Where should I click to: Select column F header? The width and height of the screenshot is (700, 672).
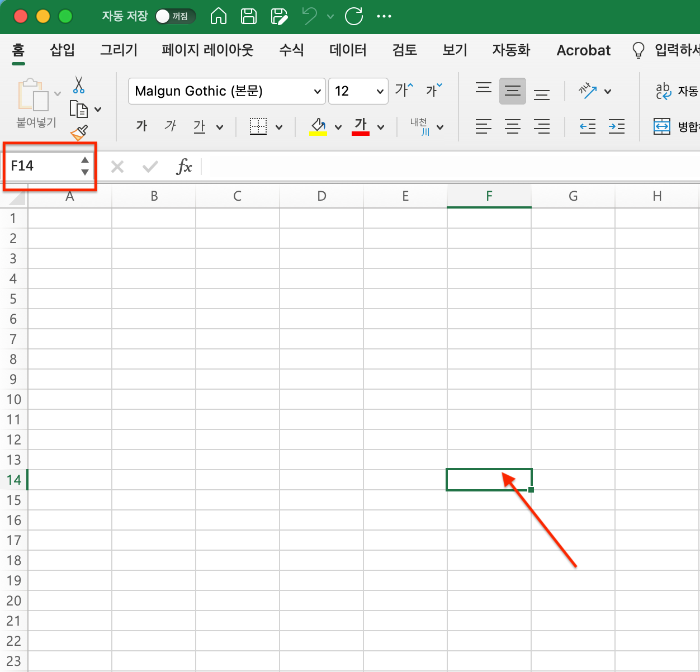point(489,196)
